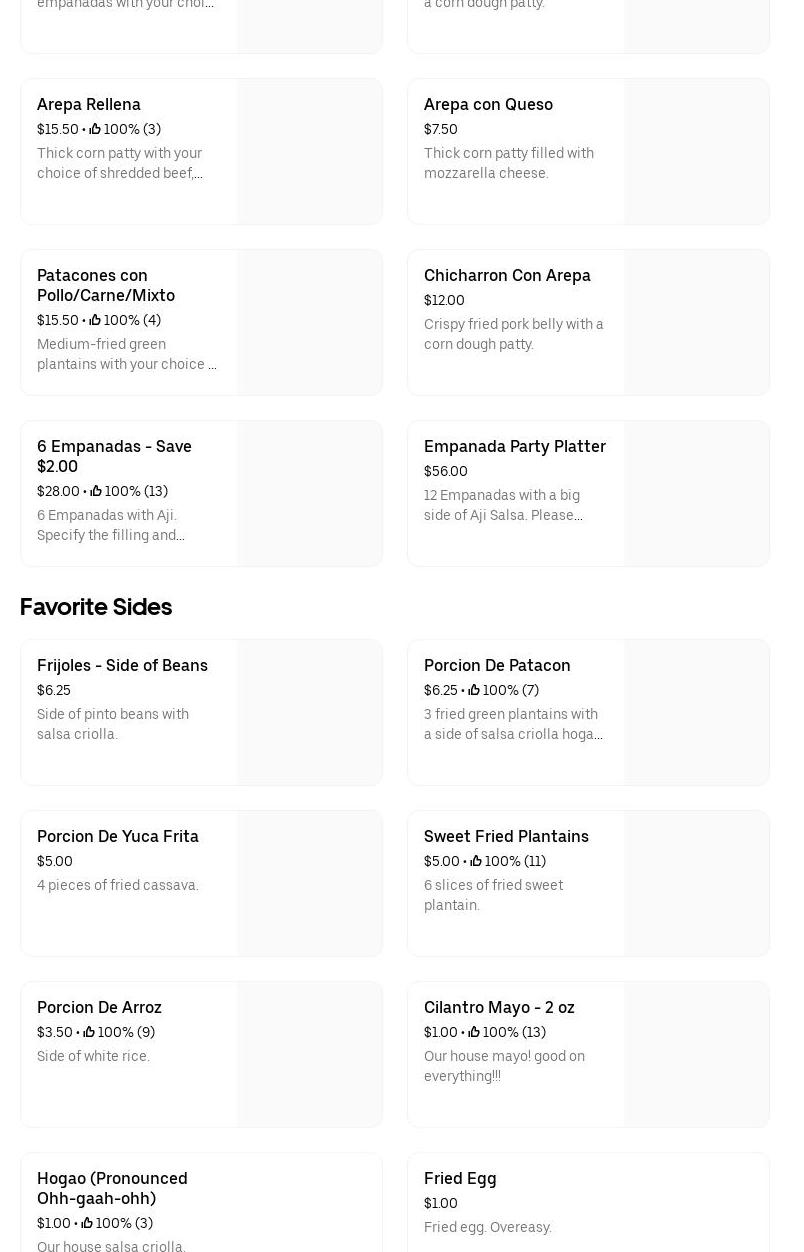Select the Empanada Party Platter title
The image size is (804, 1252).
(514, 447)
